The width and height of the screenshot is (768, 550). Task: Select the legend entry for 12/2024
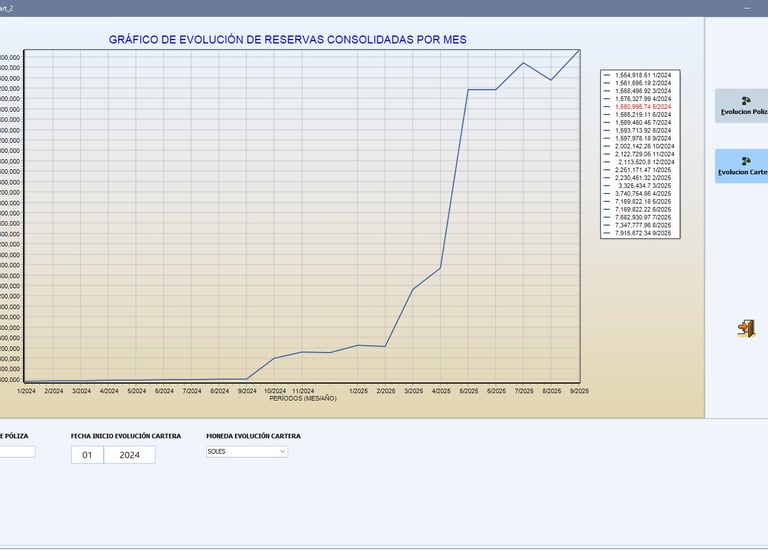point(639,162)
